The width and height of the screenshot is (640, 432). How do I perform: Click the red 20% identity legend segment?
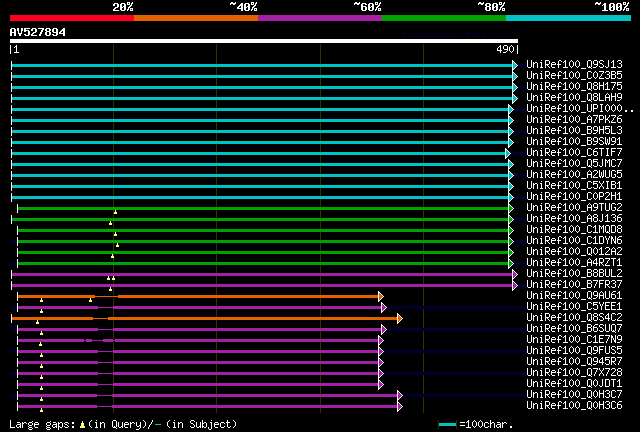[72, 18]
